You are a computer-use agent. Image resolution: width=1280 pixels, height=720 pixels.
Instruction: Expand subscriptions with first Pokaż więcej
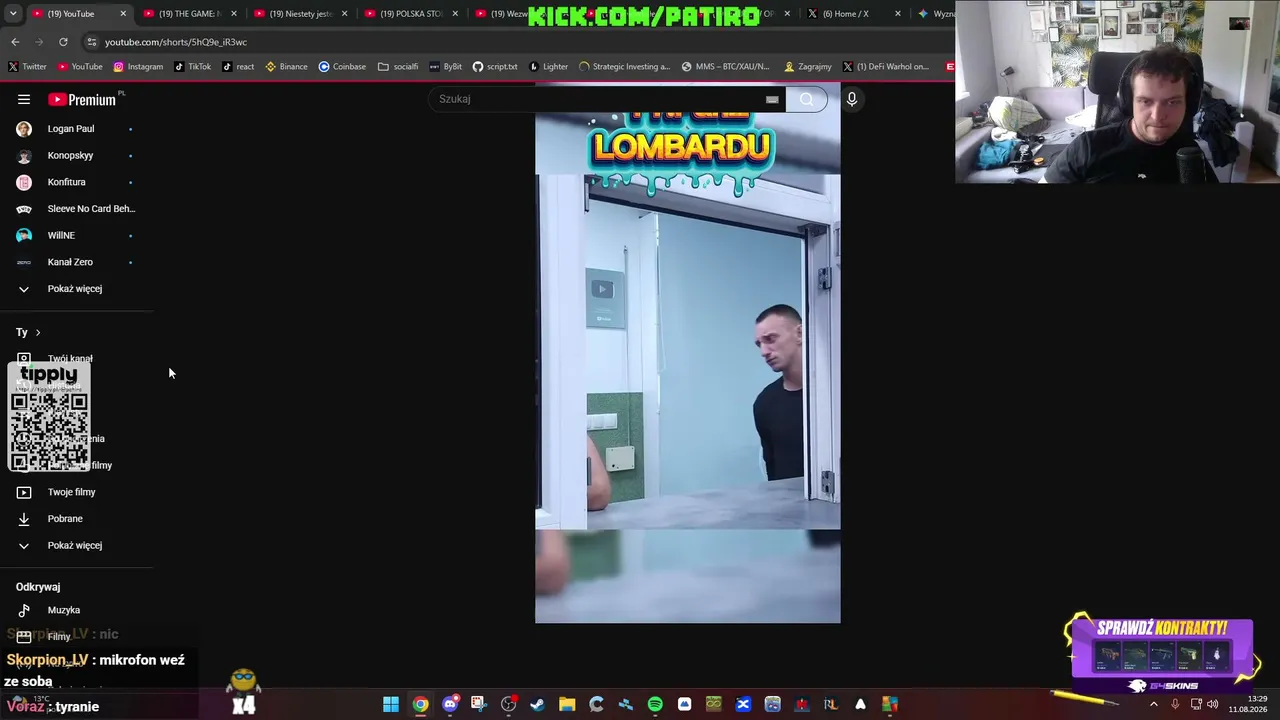pyautogui.click(x=77, y=289)
